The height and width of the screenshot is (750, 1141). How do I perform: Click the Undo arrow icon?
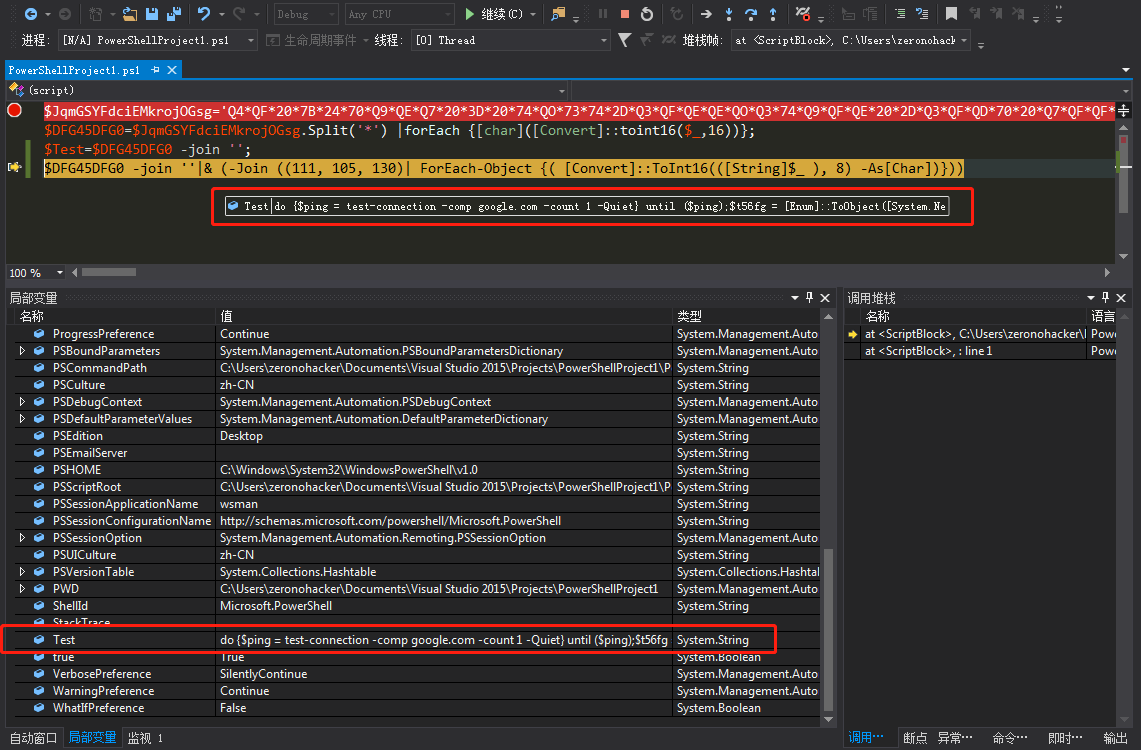click(x=204, y=14)
